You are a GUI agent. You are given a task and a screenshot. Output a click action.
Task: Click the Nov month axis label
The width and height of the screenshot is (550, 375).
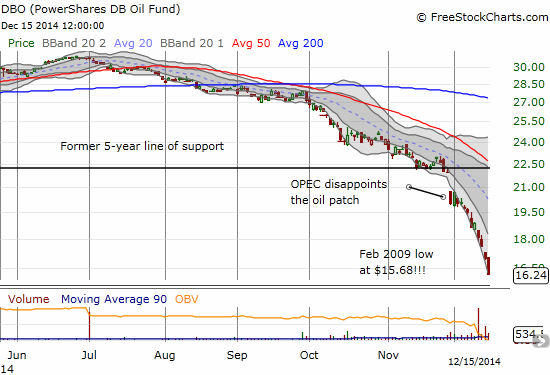coord(388,355)
